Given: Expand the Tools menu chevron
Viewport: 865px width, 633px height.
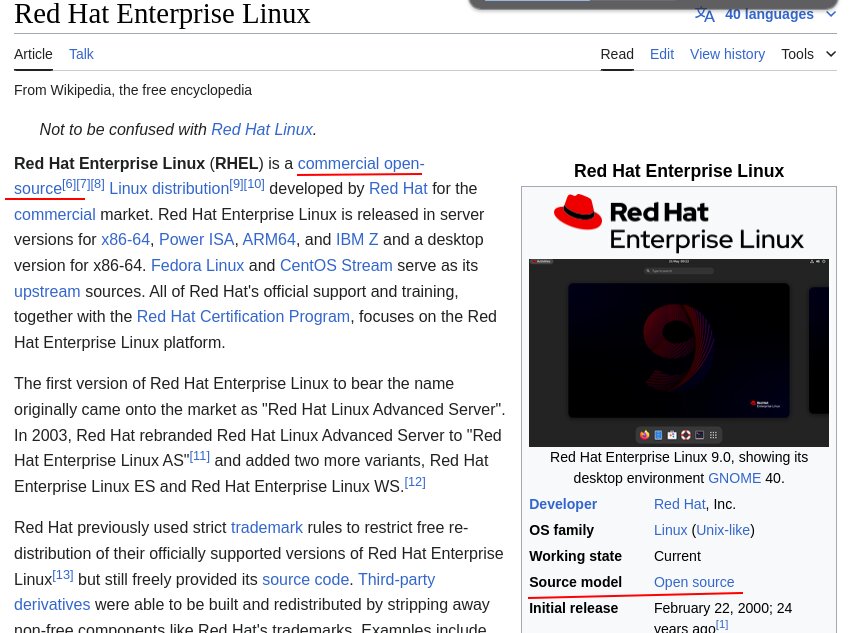Looking at the screenshot, I should click(831, 54).
